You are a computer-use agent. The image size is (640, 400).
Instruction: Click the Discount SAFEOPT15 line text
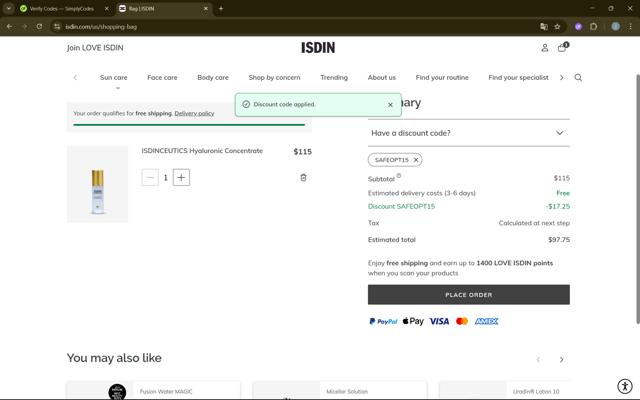tap(401, 207)
